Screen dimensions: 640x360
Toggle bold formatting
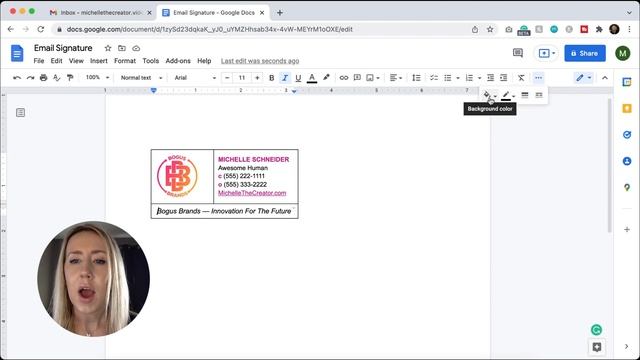pos(271,78)
